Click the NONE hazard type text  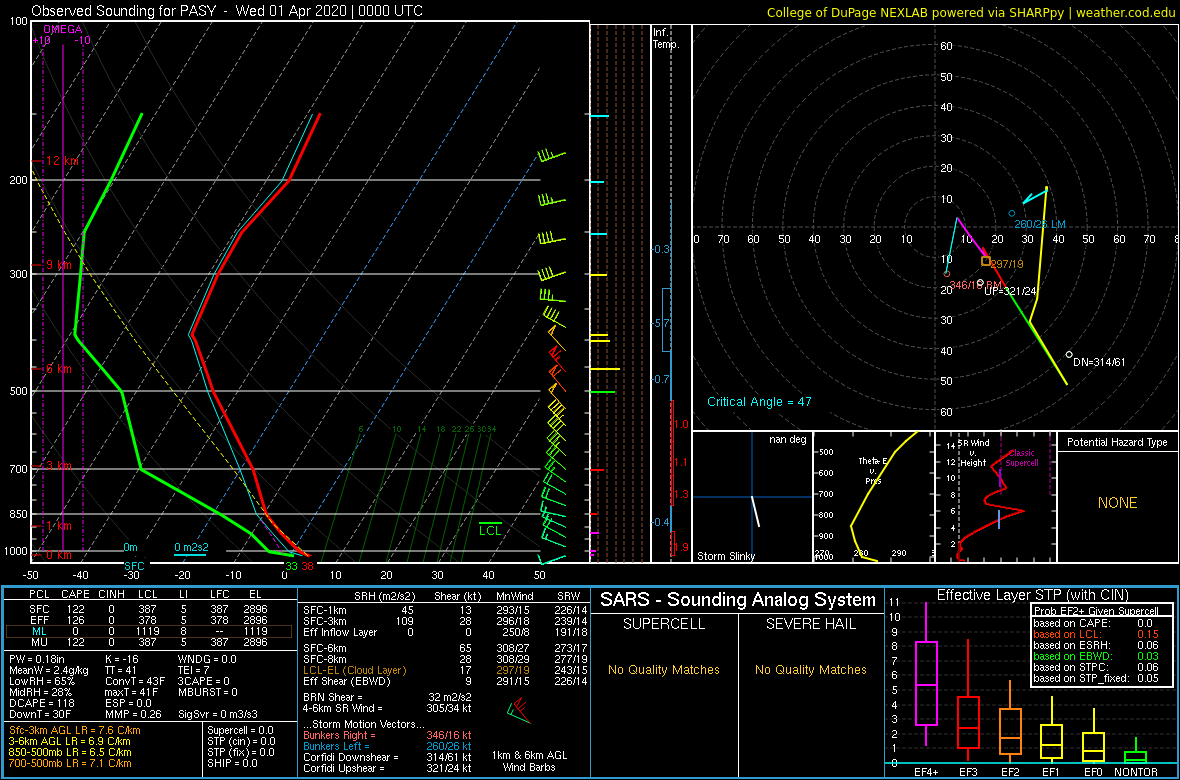point(1118,503)
